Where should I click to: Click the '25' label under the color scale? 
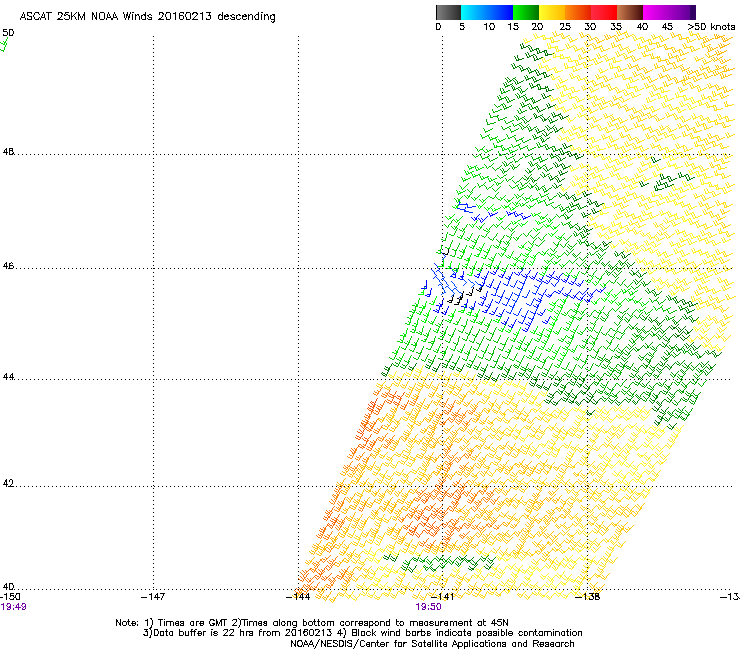tap(565, 27)
